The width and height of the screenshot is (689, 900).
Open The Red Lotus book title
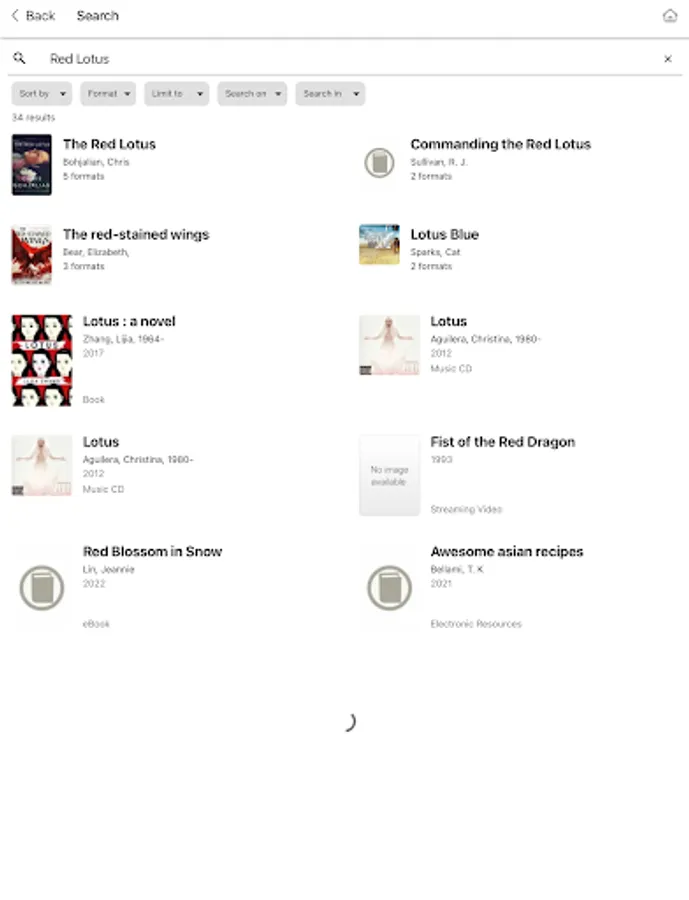point(109,144)
